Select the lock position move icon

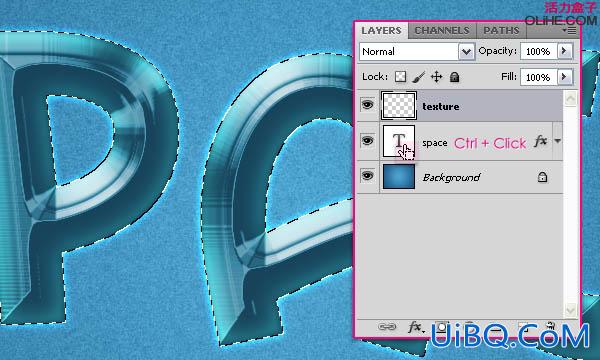click(x=436, y=77)
